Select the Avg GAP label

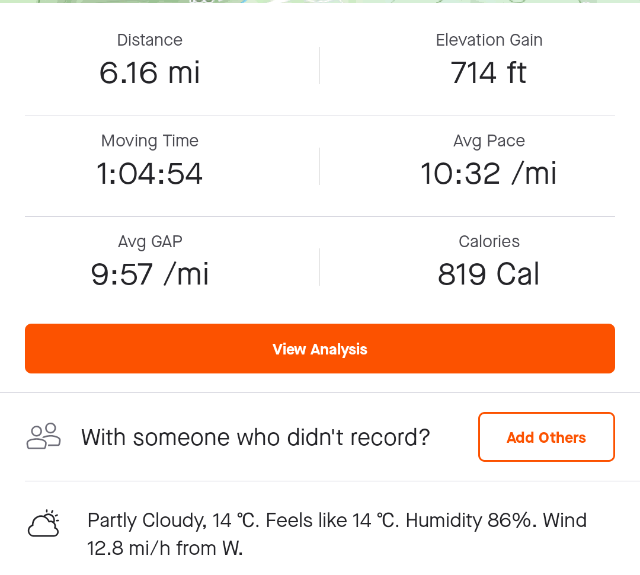[x=150, y=241]
